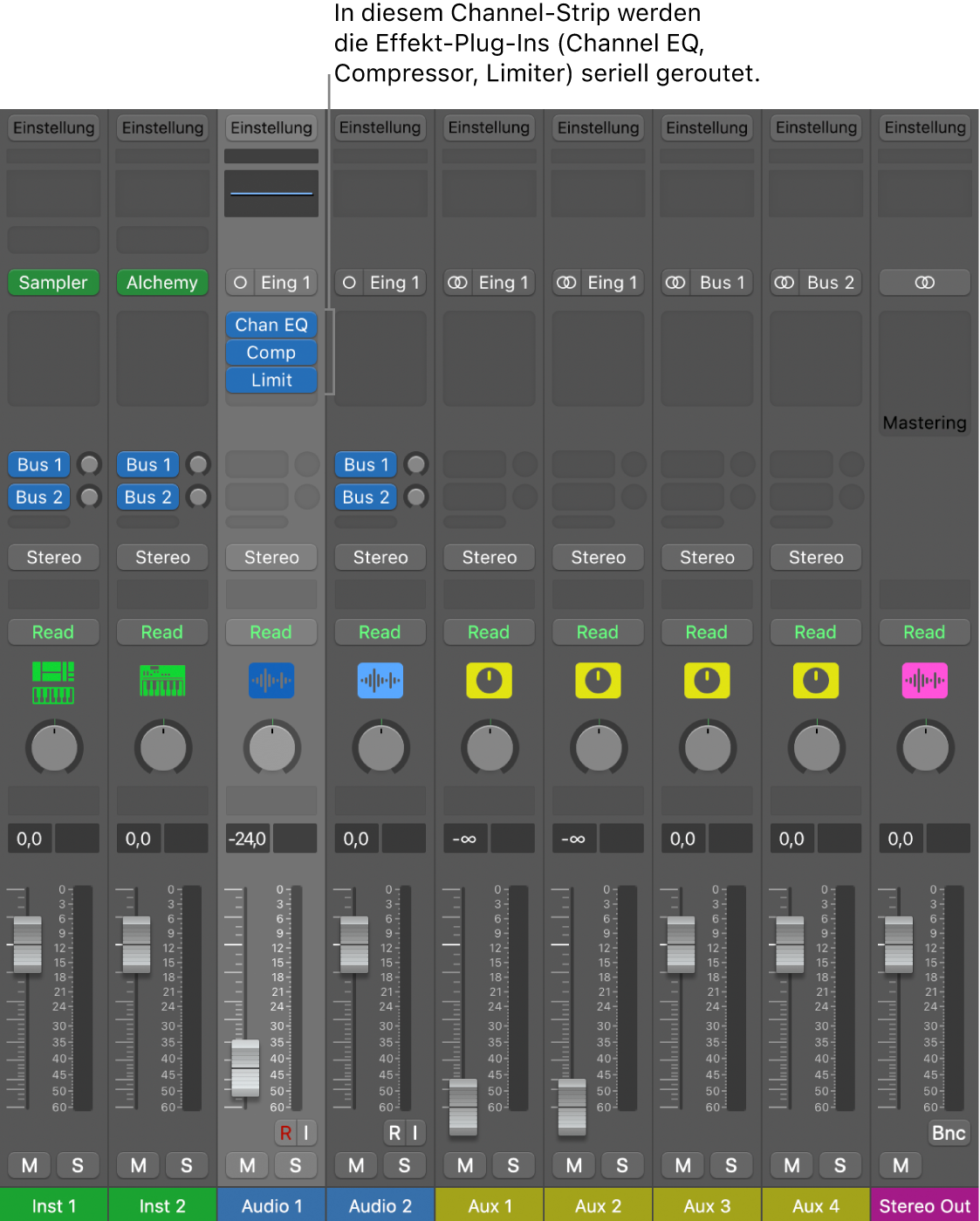Enable record arm on Audio 2
980x1221 pixels.
pyautogui.click(x=392, y=1132)
